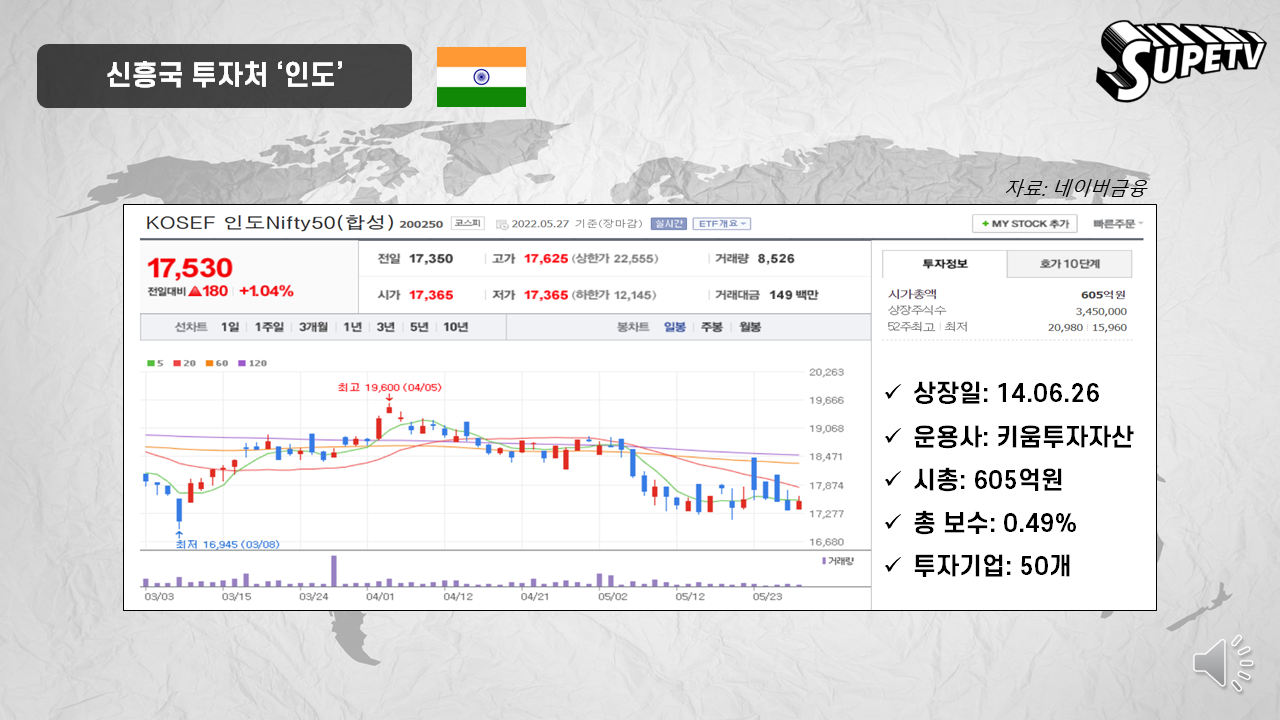Click the 거래량 legend in the volume chart

pyautogui.click(x=838, y=561)
